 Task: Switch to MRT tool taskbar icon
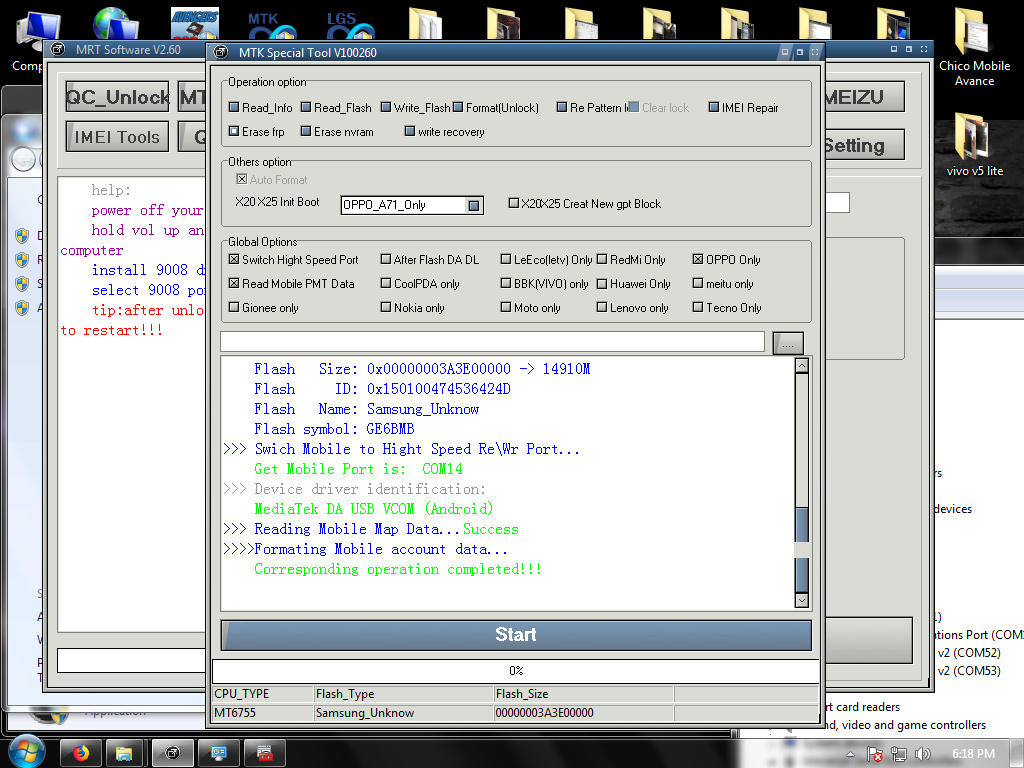[172, 754]
